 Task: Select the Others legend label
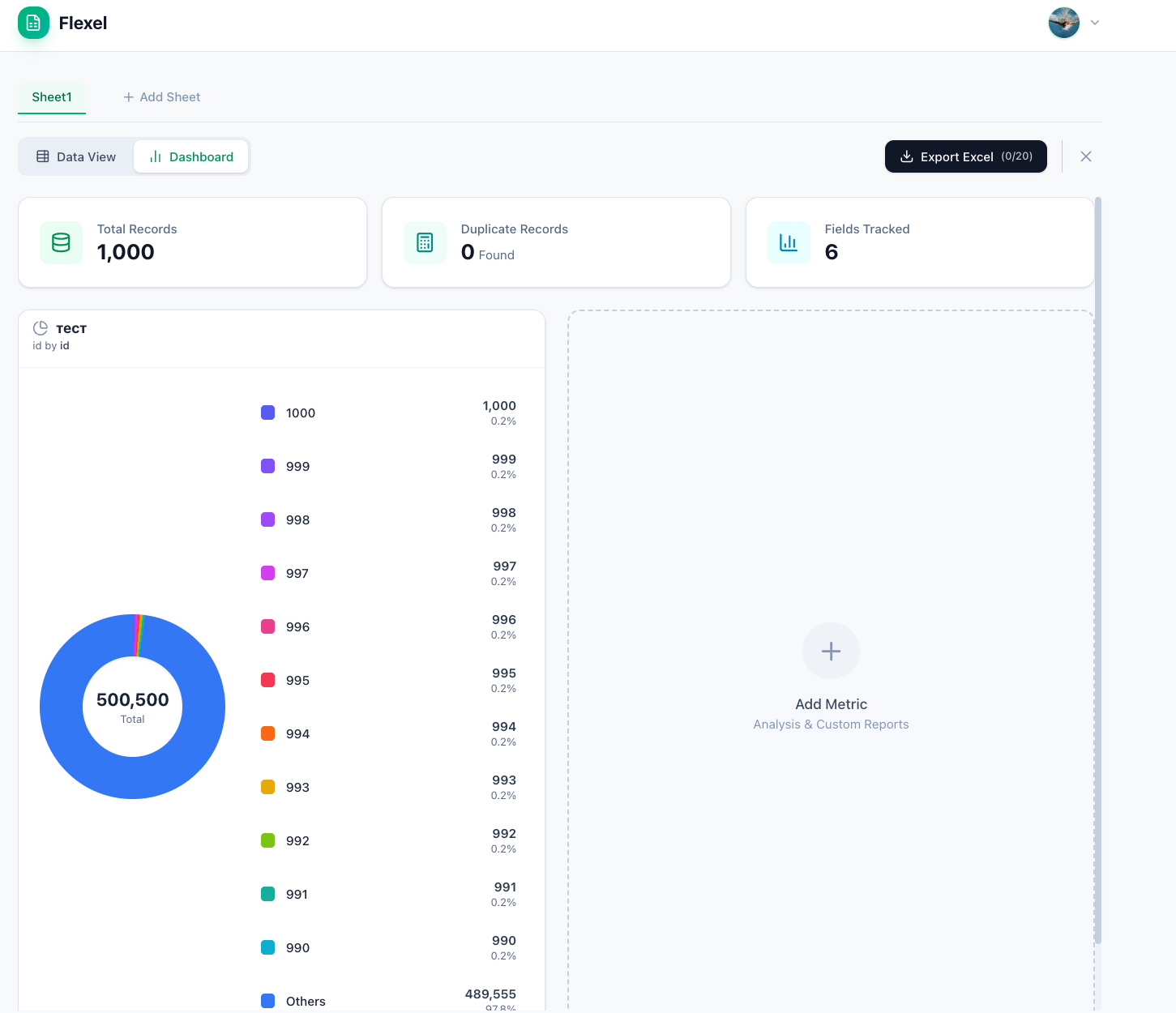click(x=306, y=1002)
